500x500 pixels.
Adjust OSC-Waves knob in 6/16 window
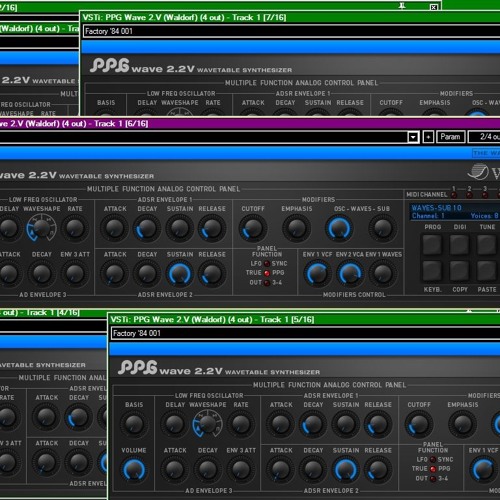(x=339, y=228)
